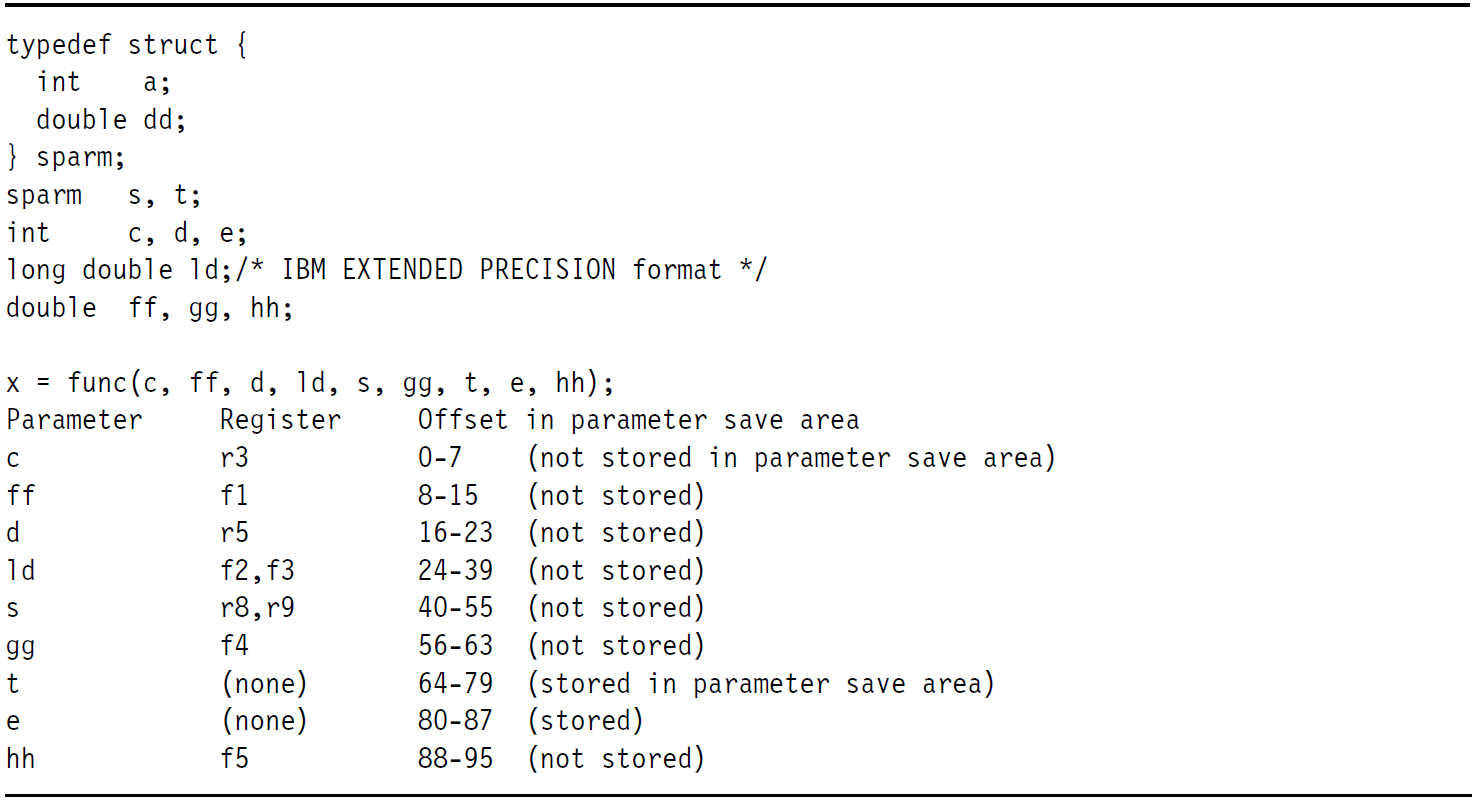Image resolution: width=1480 pixels, height=802 pixels.
Task: Click the "Register" column header
Action: click(280, 420)
